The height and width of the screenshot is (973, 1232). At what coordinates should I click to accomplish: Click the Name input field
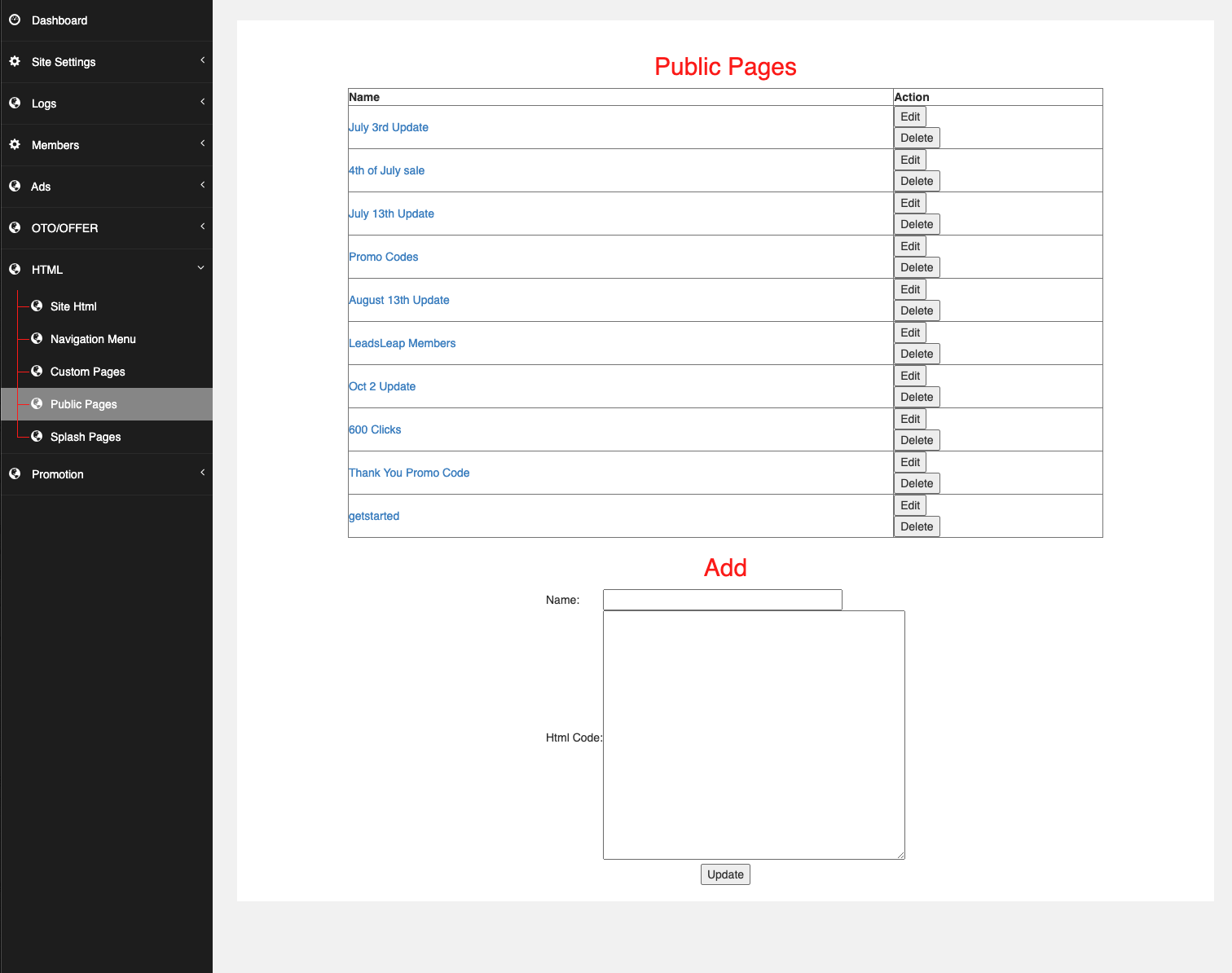[x=723, y=600]
